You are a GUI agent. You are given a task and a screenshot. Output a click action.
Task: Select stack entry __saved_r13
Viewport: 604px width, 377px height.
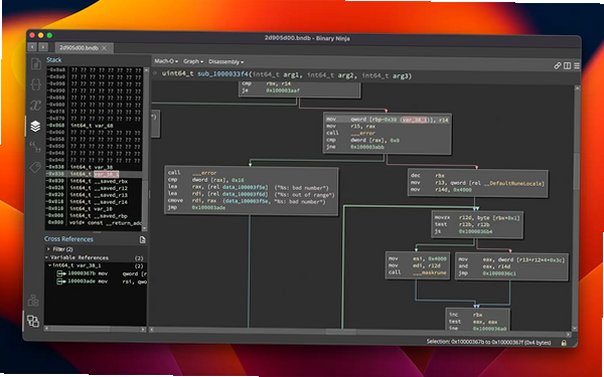pyautogui.click(x=99, y=195)
